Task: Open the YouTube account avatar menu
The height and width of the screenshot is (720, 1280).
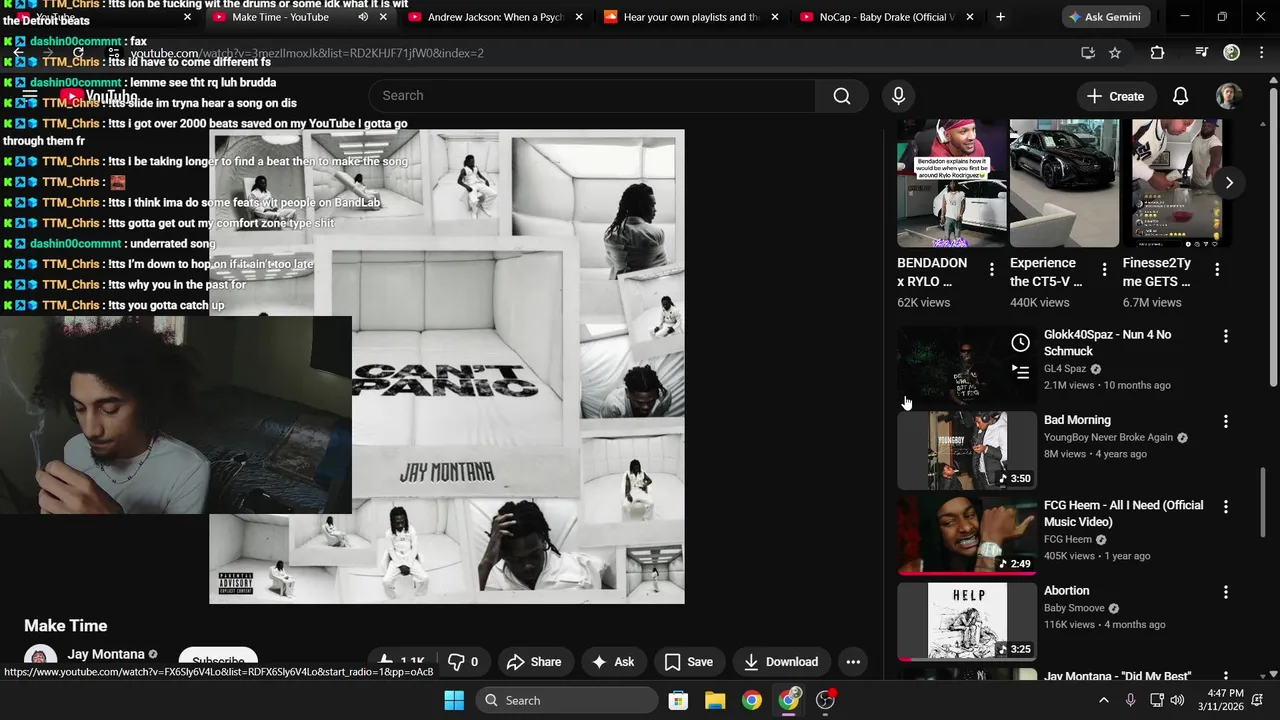Action: (1228, 96)
